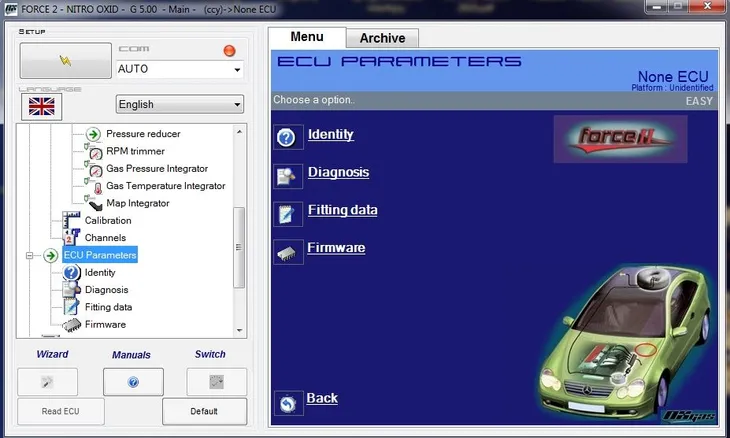Click the Diagnosis icon in main menu

pyautogui.click(x=287, y=175)
